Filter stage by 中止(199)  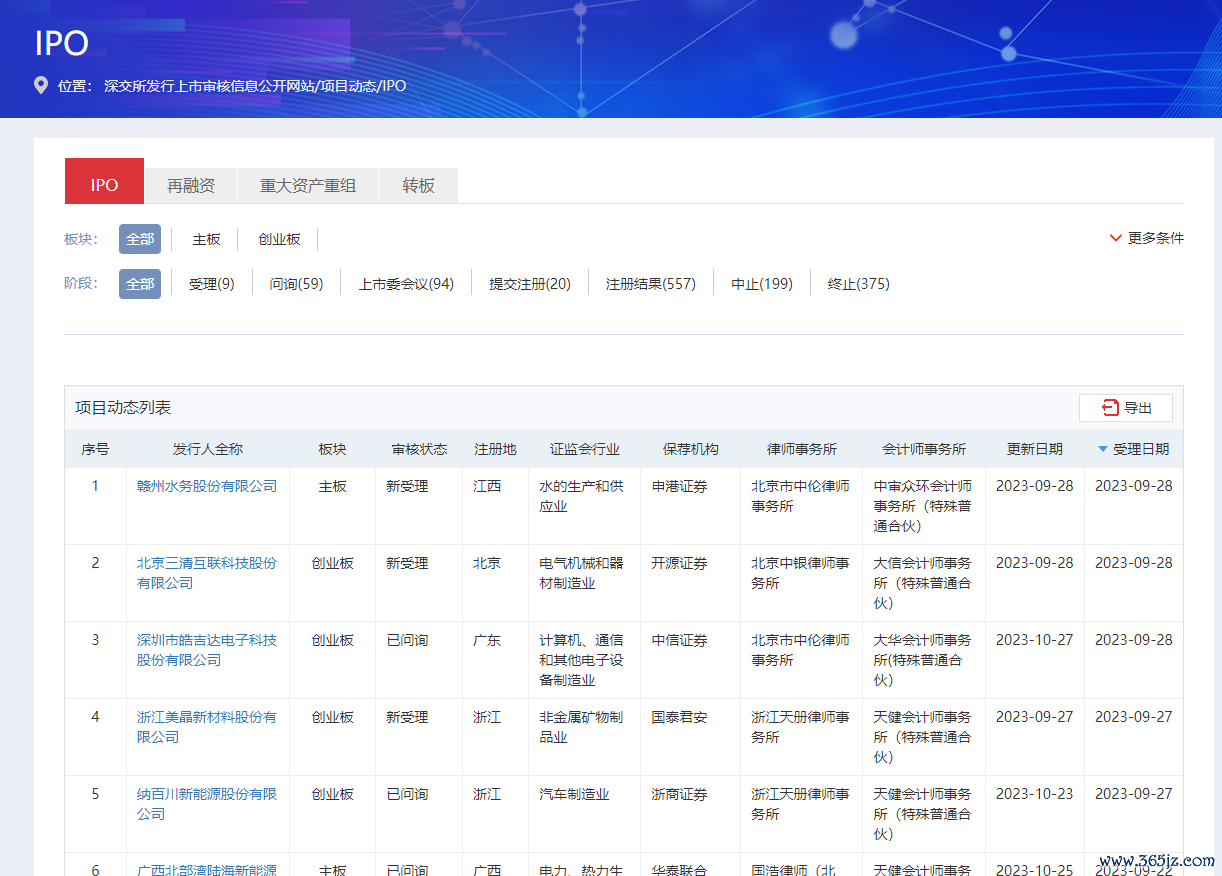pos(762,284)
